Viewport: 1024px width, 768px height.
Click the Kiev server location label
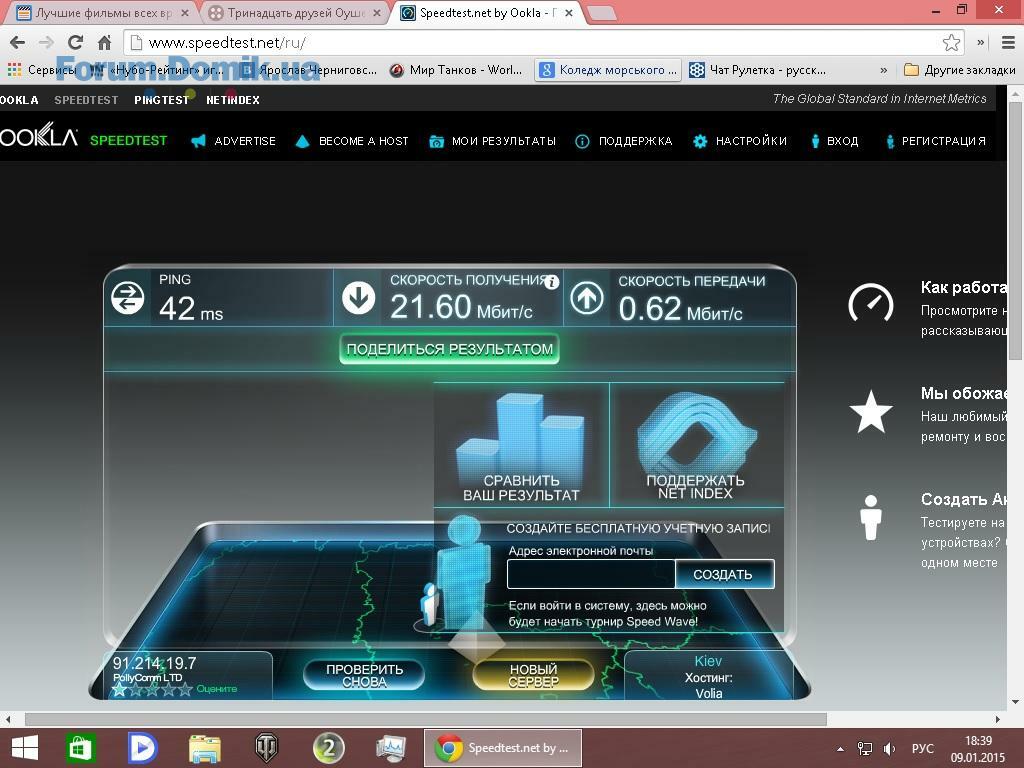pos(709,661)
